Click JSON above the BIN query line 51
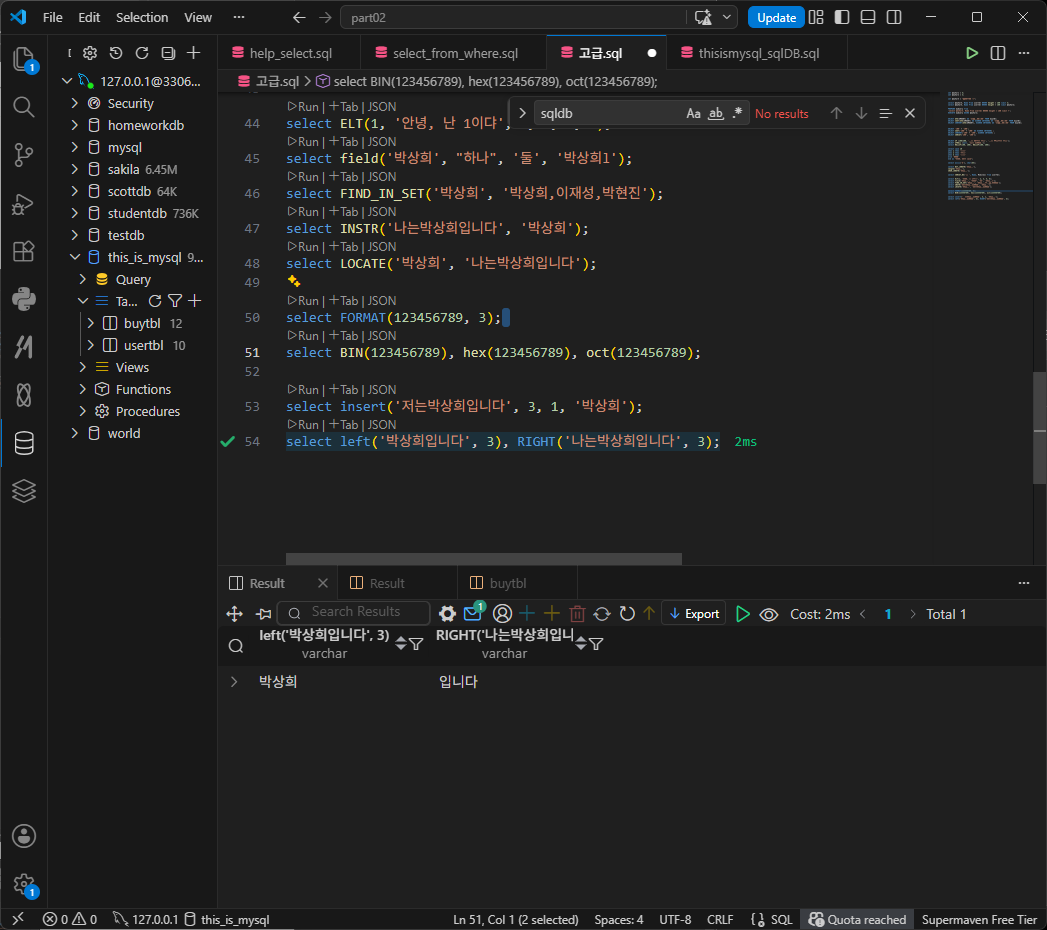 point(382,336)
